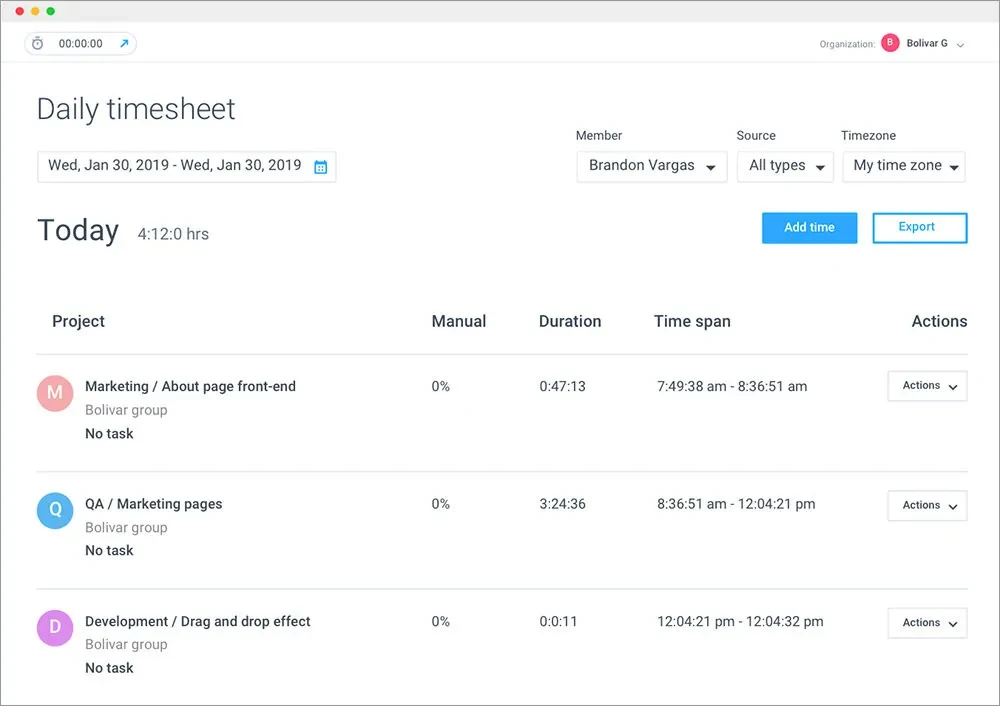This screenshot has height=706, width=1000.
Task: Click duration 3:24:36
Action: tap(562, 504)
